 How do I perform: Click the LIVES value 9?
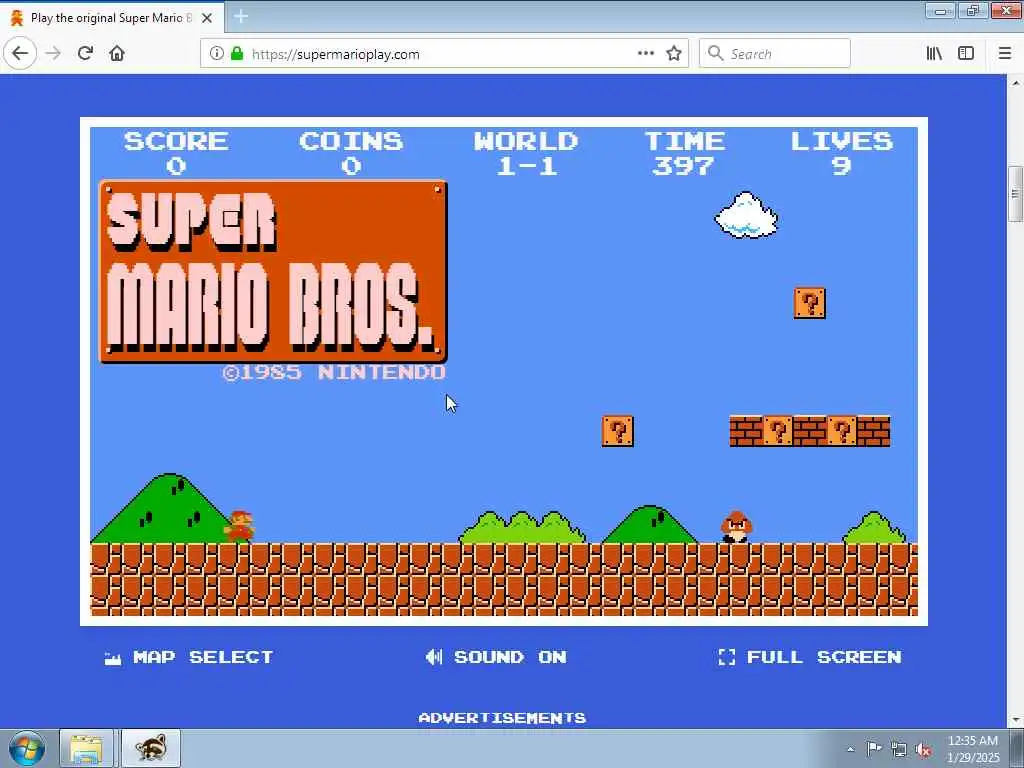click(841, 166)
